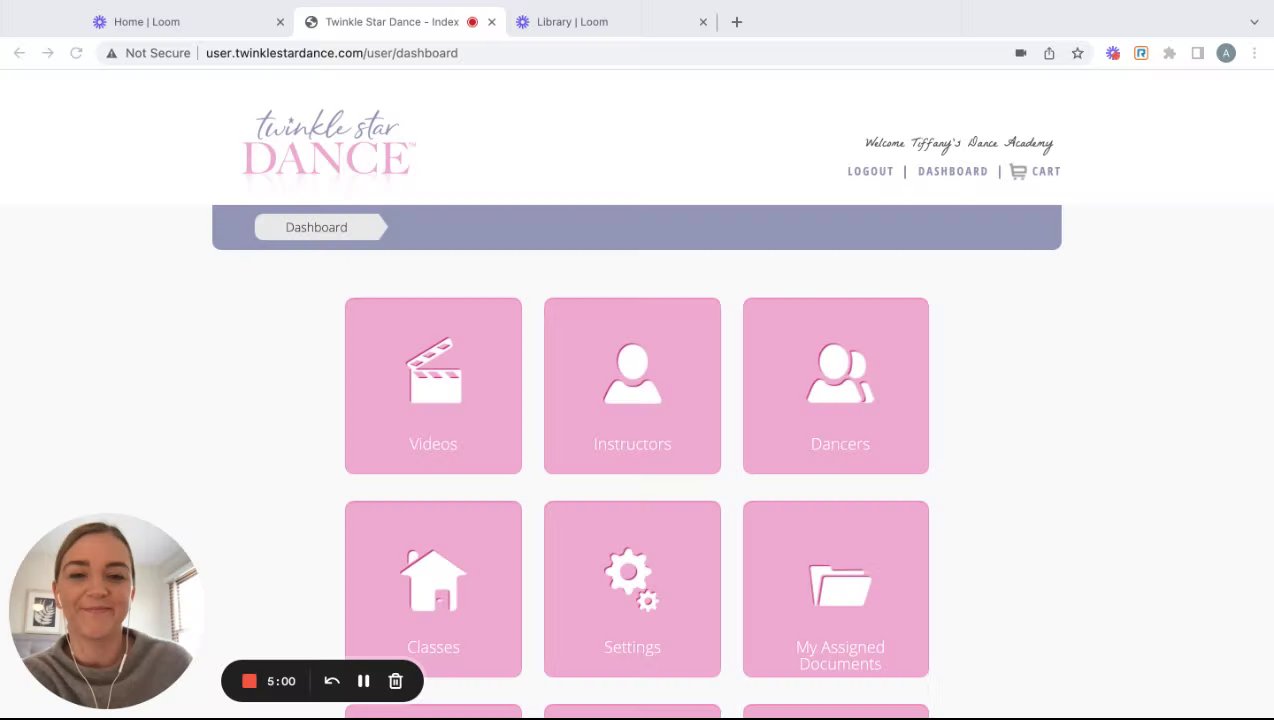Select the Twinkle Star Dance tab
Viewport: 1274px width, 720px height.
click(392, 22)
